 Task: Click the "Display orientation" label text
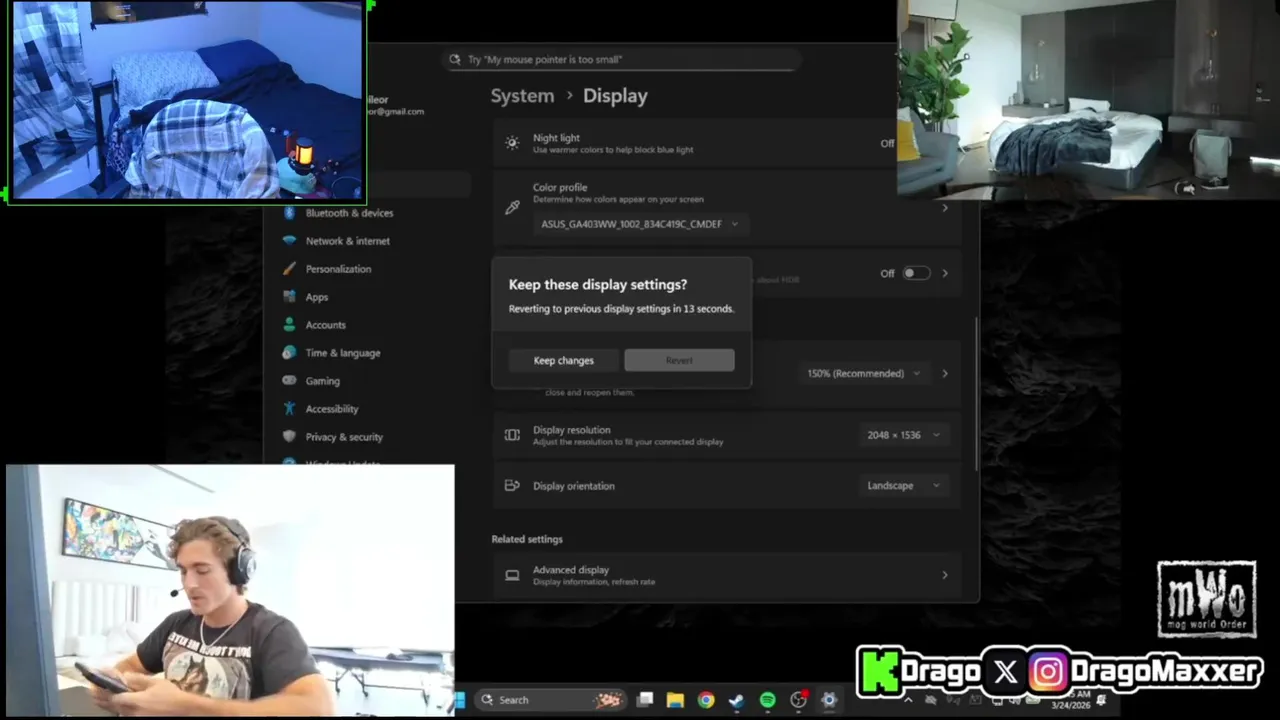574,486
